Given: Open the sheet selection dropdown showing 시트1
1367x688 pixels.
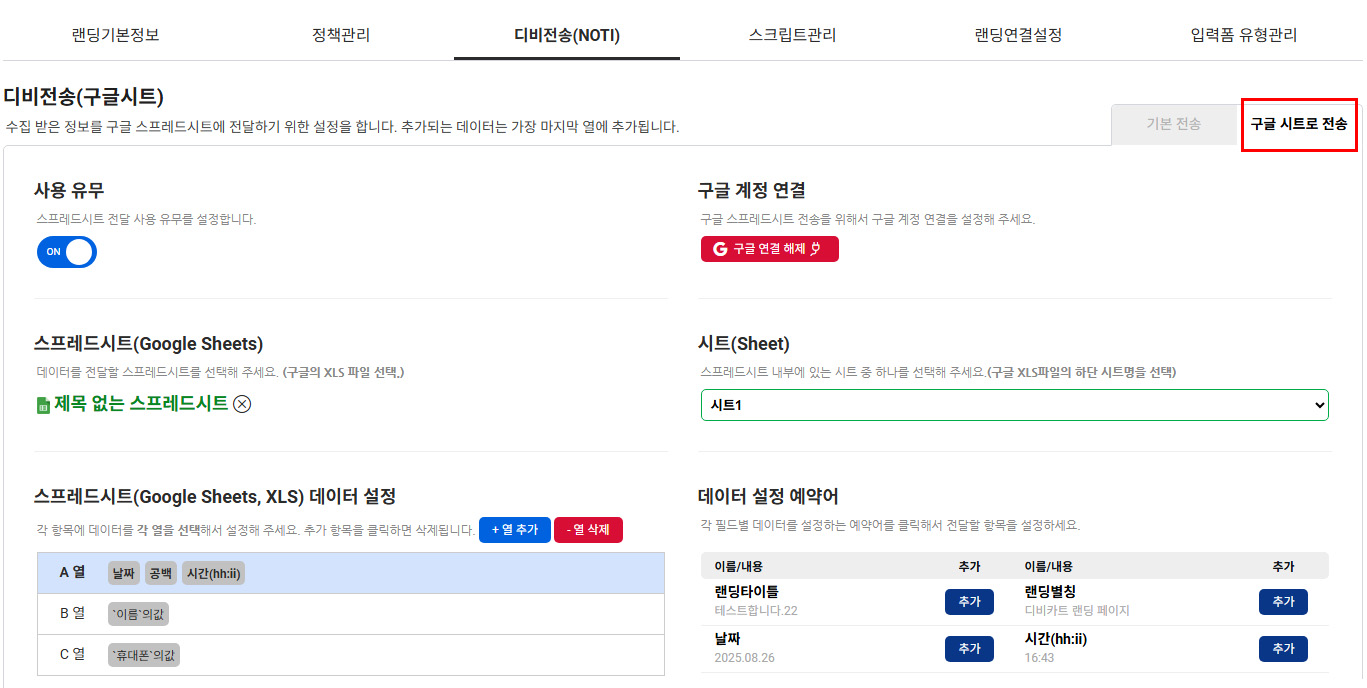Looking at the screenshot, I should [1014, 405].
